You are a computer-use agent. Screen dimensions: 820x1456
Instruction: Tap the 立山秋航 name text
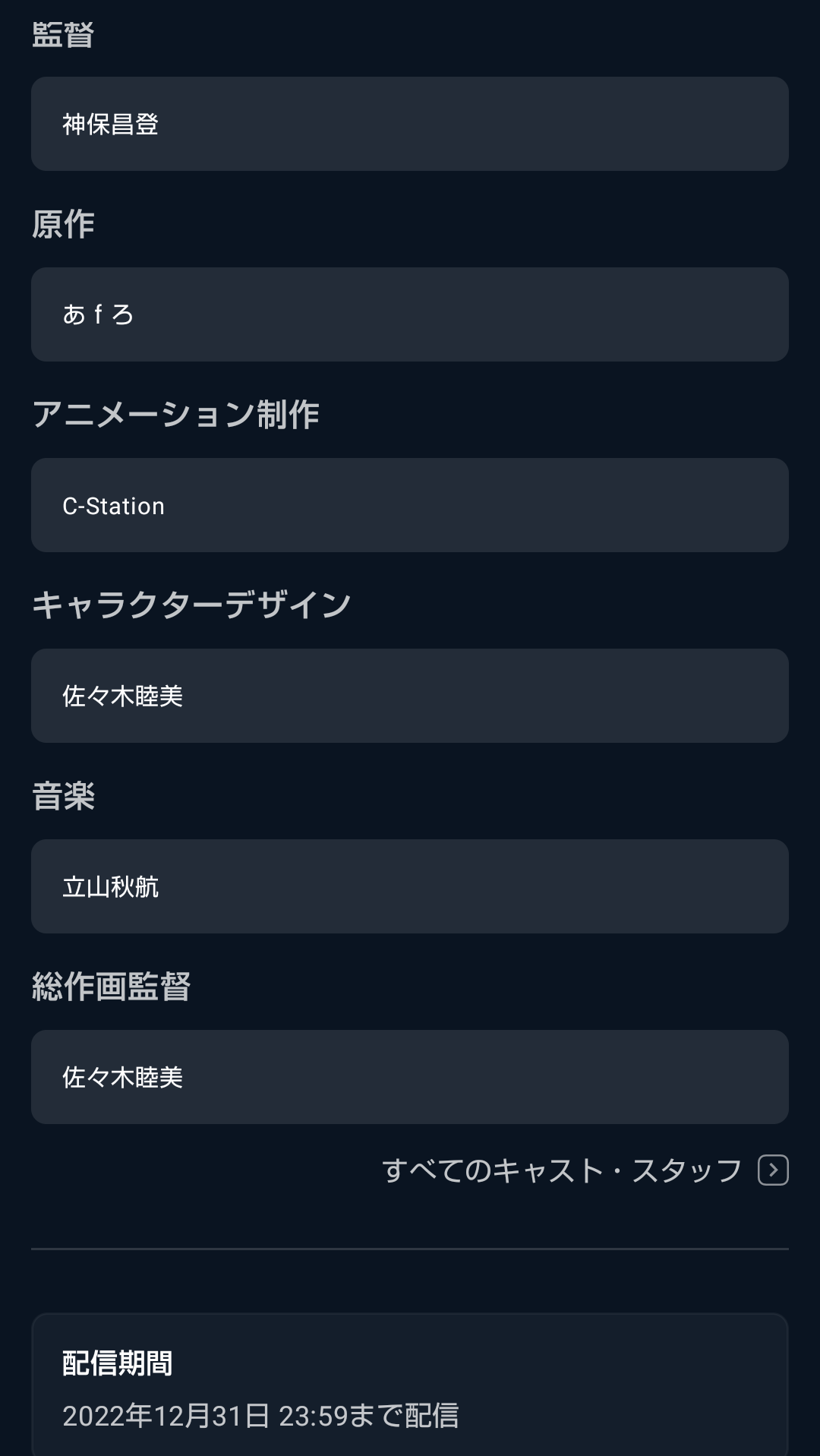coord(110,886)
